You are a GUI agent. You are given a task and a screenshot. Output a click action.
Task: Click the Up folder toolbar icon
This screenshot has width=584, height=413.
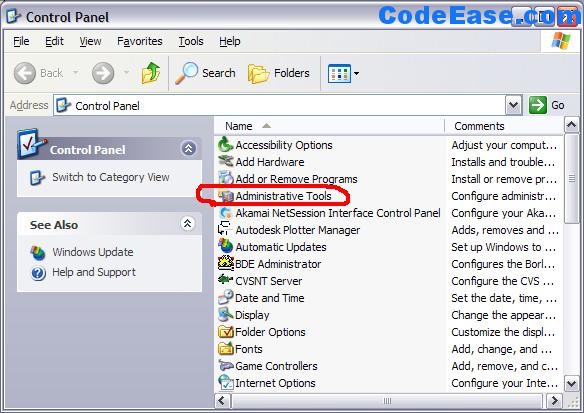[151, 73]
